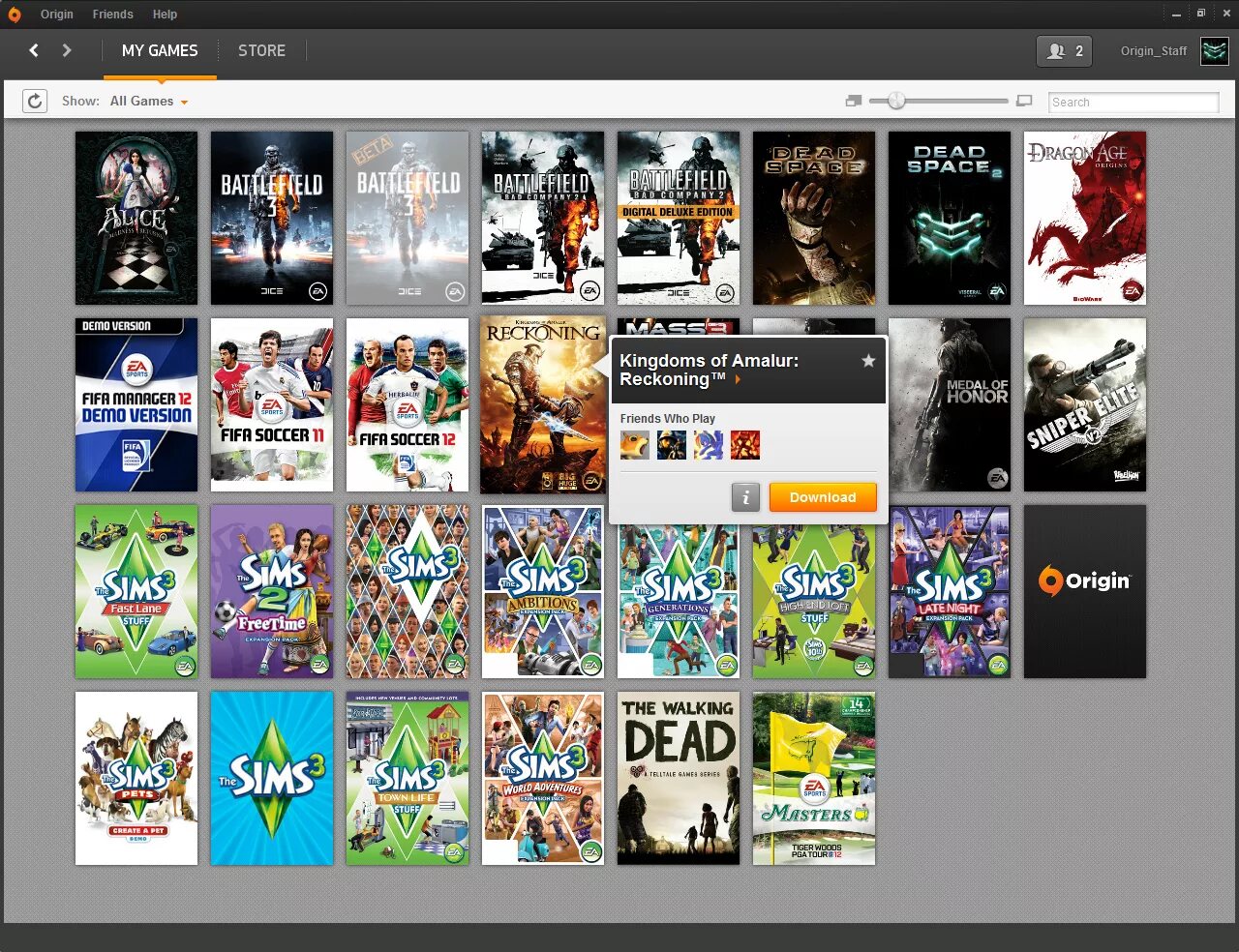
Task: Select Sims 3 Generations expansion
Action: [679, 602]
